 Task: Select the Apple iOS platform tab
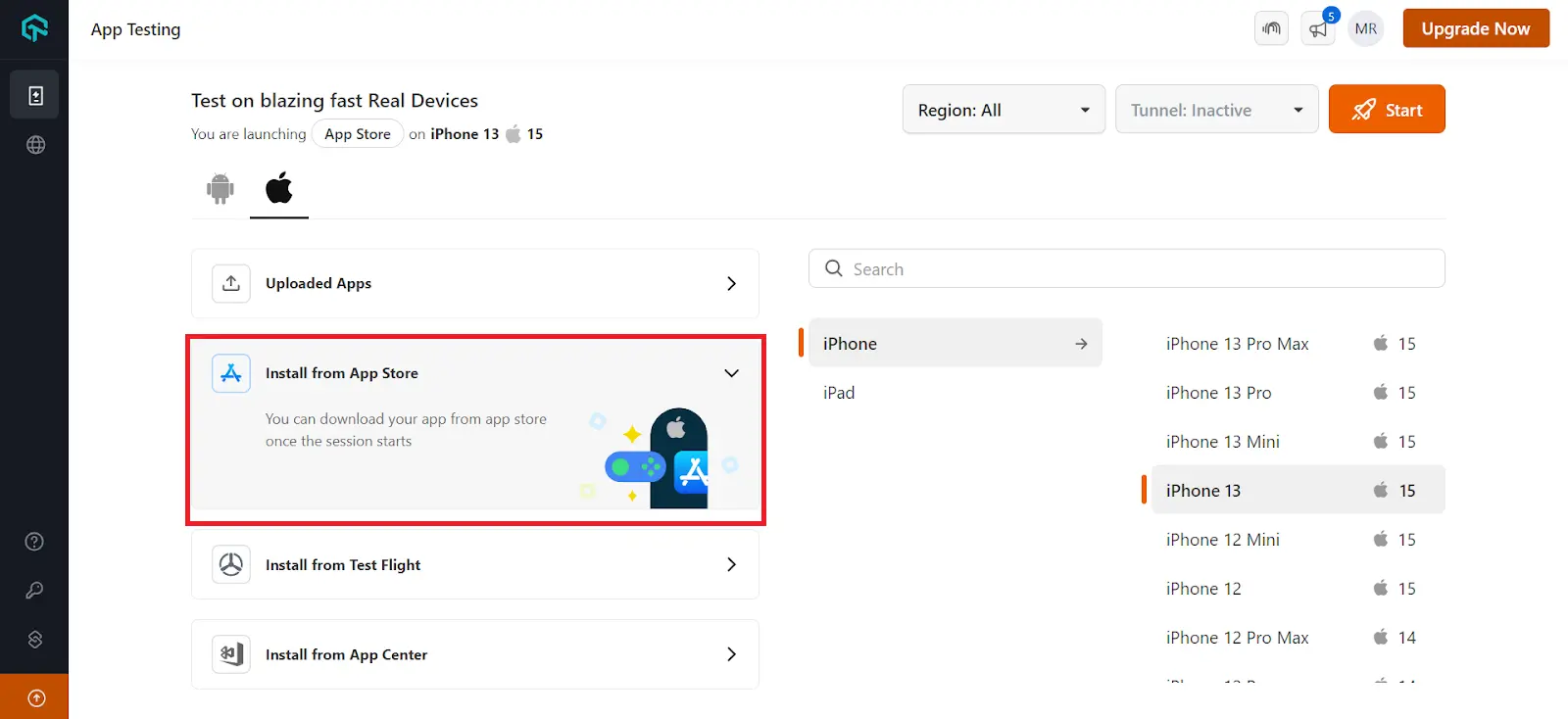[279, 188]
